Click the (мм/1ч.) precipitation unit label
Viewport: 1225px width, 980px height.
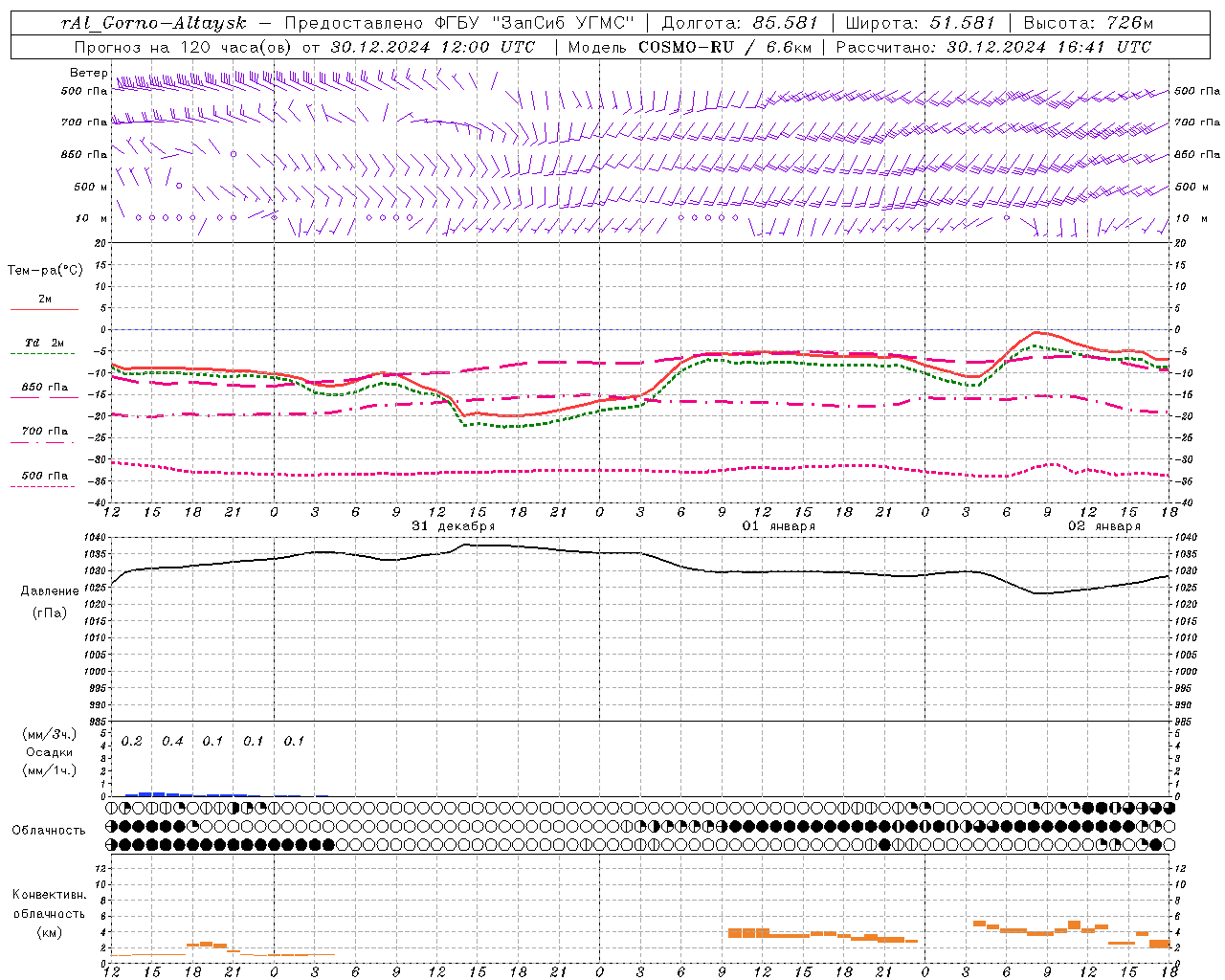click(x=50, y=770)
